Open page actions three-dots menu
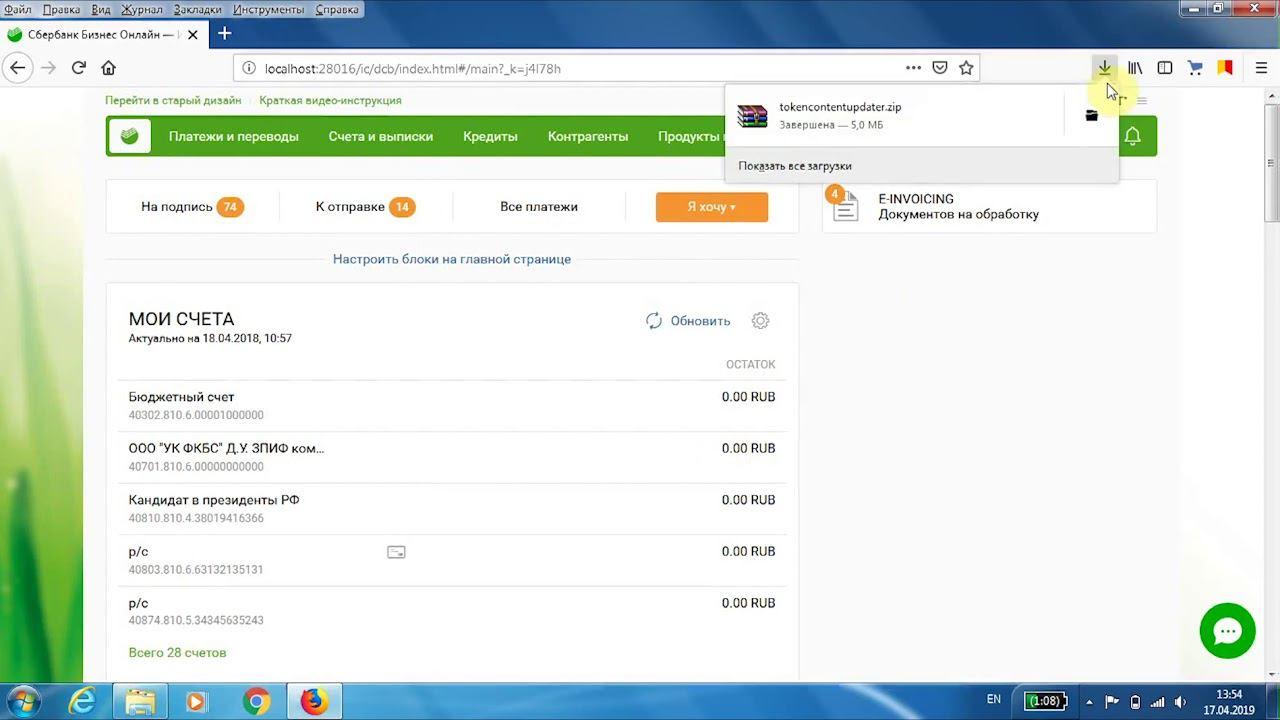Viewport: 1280px width, 720px height. (913, 68)
